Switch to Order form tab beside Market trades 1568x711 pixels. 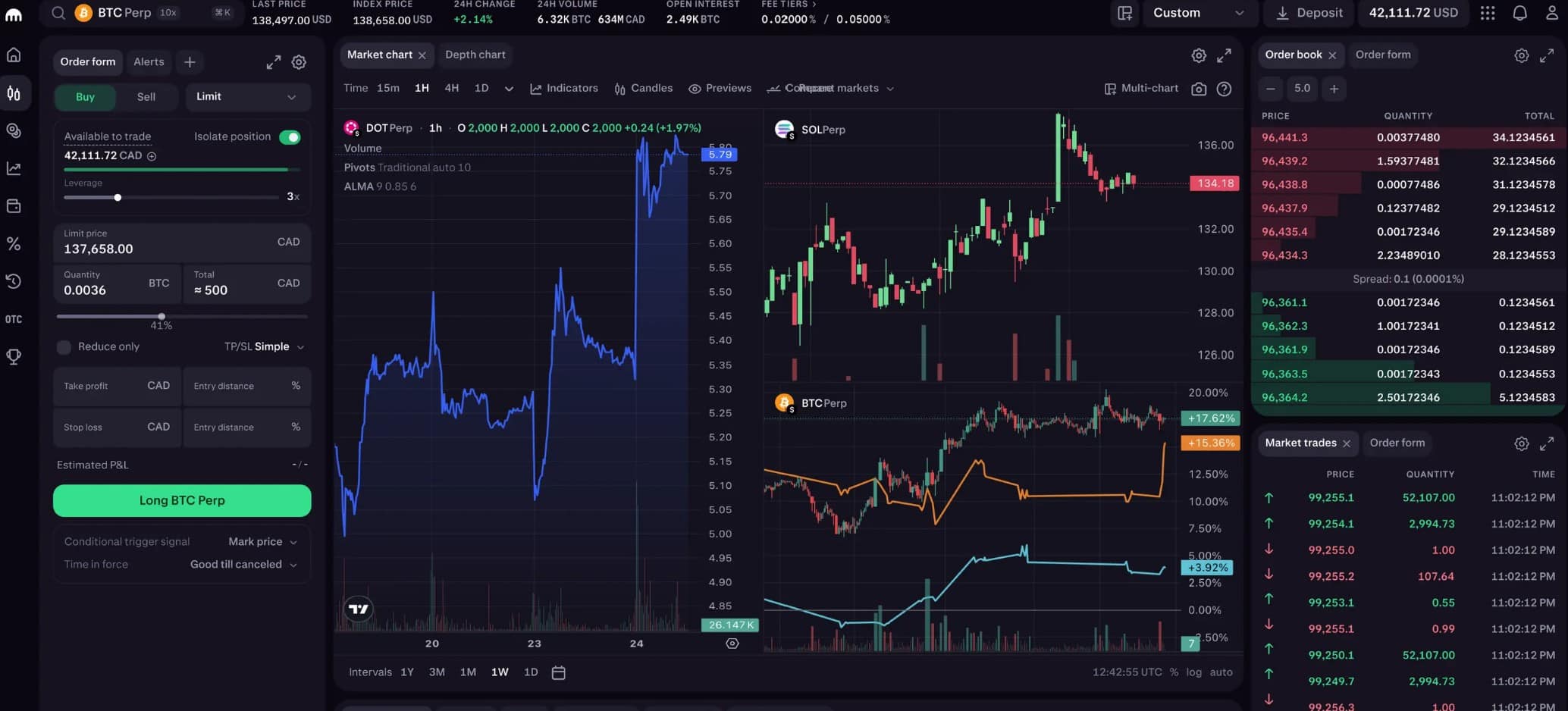point(1397,443)
